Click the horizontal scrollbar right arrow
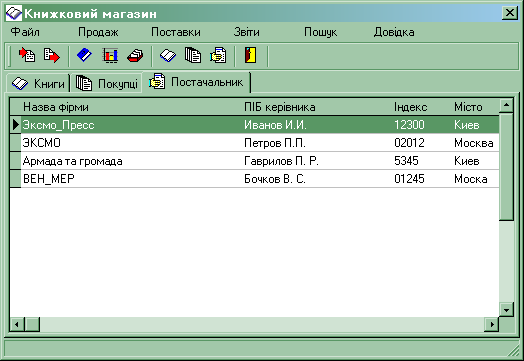The width and height of the screenshot is (524, 361). click(492, 324)
